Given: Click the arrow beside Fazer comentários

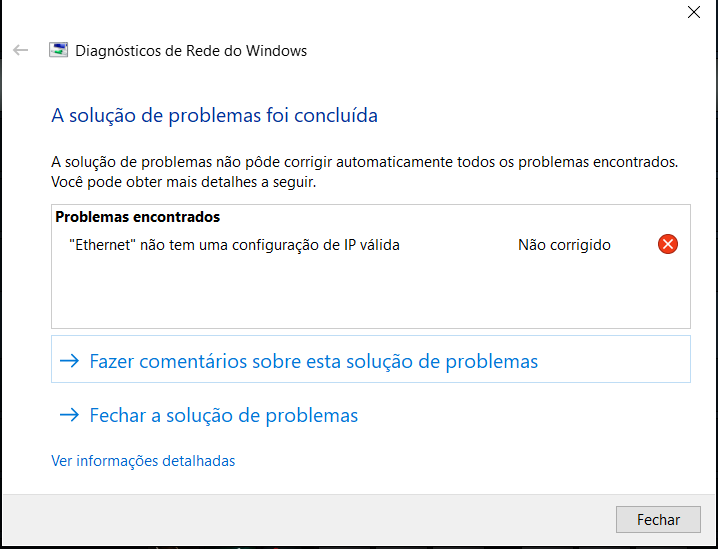Looking at the screenshot, I should [x=70, y=361].
